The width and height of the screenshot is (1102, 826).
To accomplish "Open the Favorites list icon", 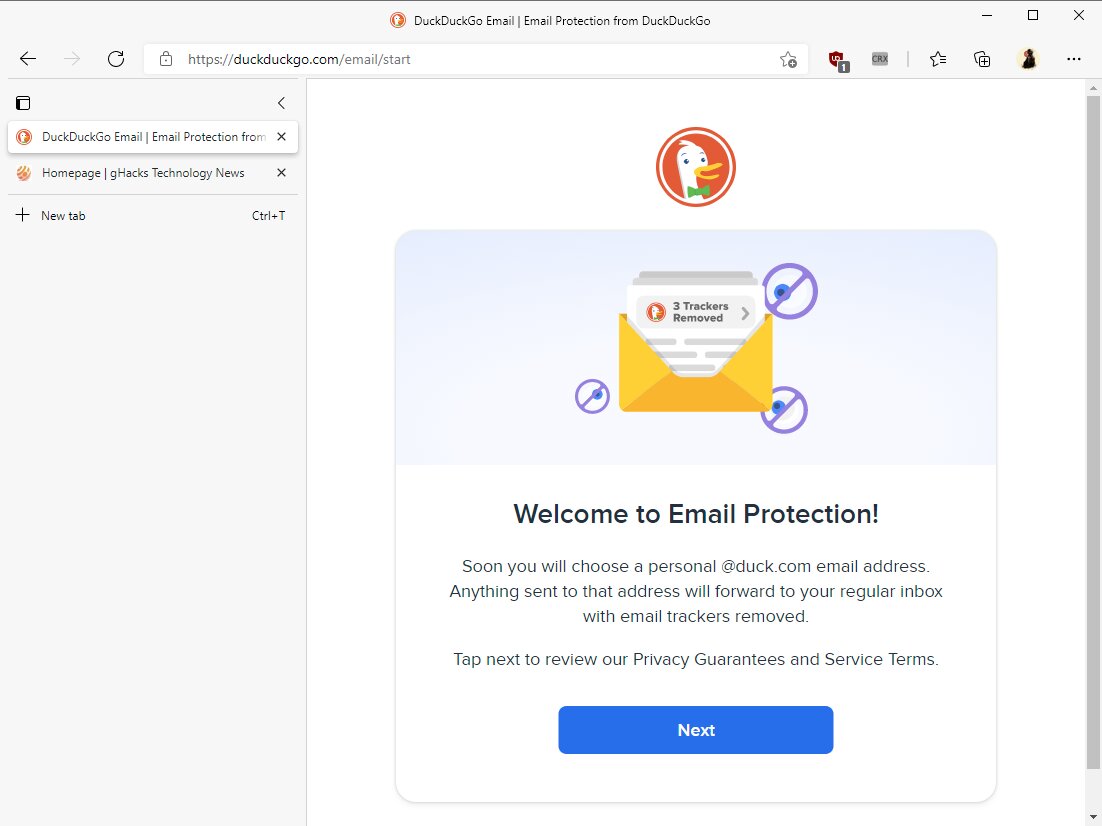I will click(x=938, y=59).
